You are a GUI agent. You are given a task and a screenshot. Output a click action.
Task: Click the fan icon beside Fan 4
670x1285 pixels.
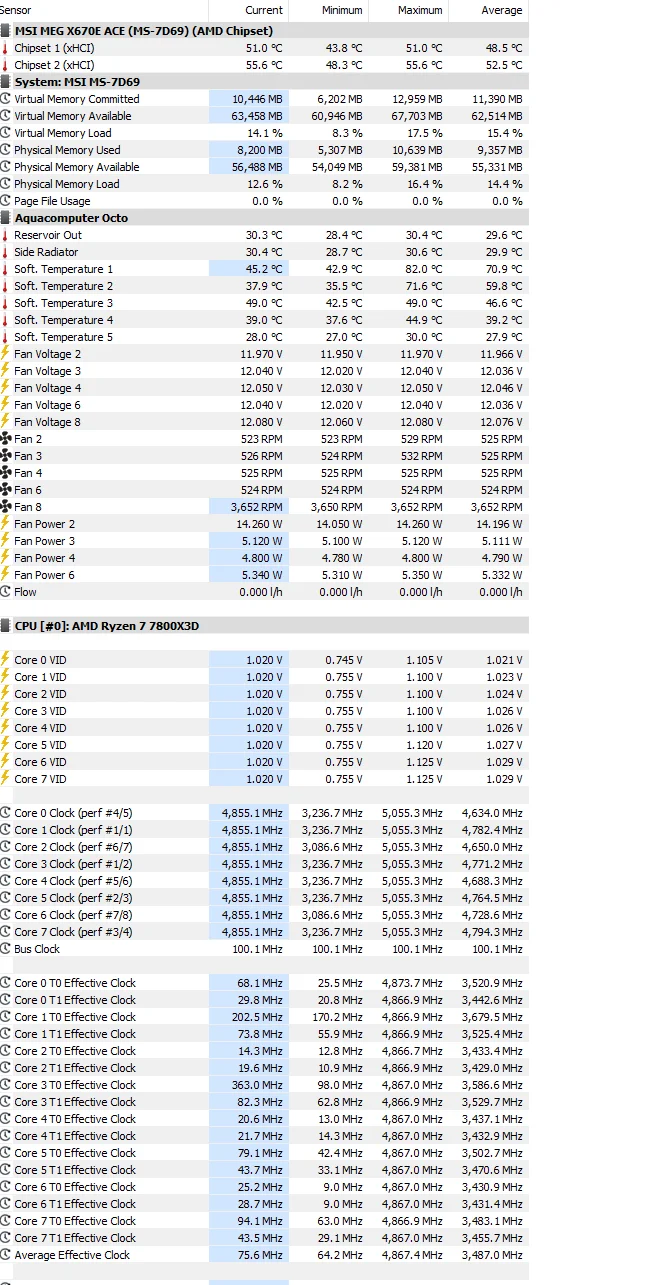click(5, 473)
